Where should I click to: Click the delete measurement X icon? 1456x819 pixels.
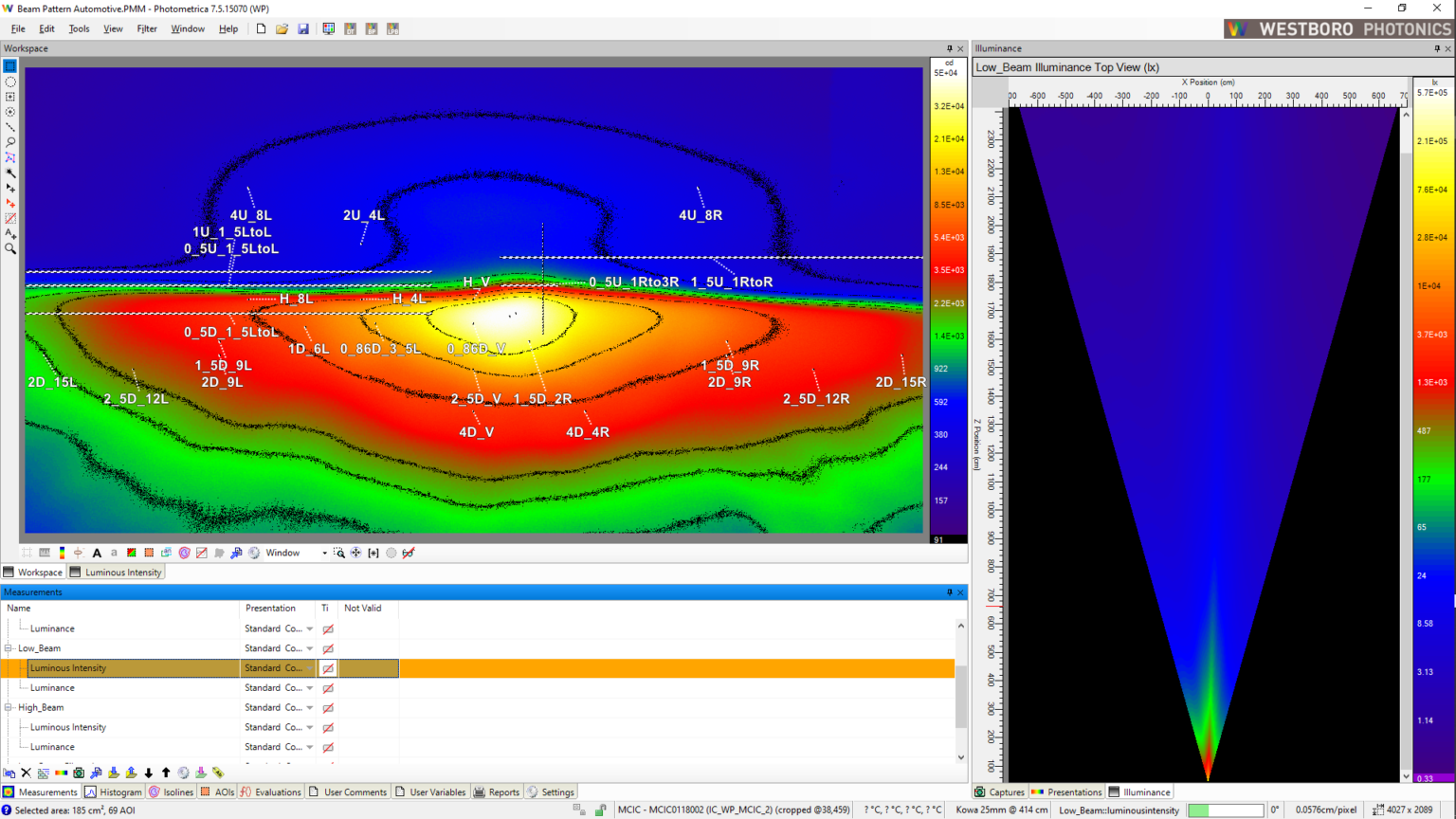(x=26, y=773)
